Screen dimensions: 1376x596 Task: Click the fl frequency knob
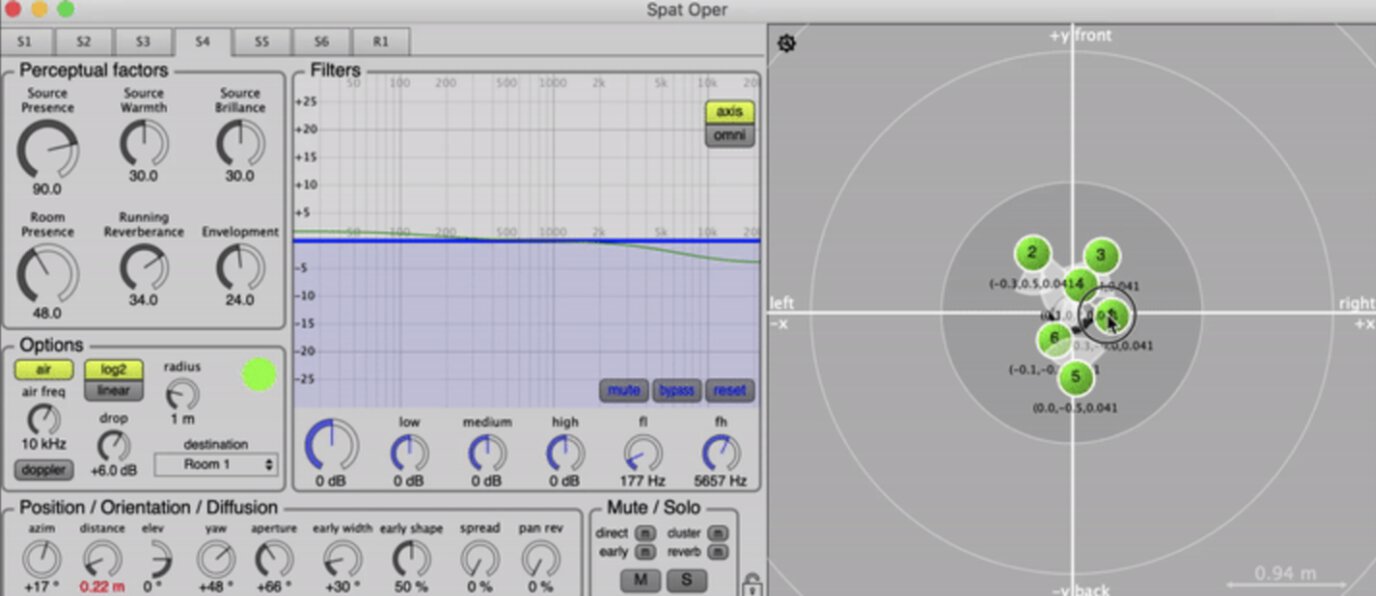pos(643,453)
